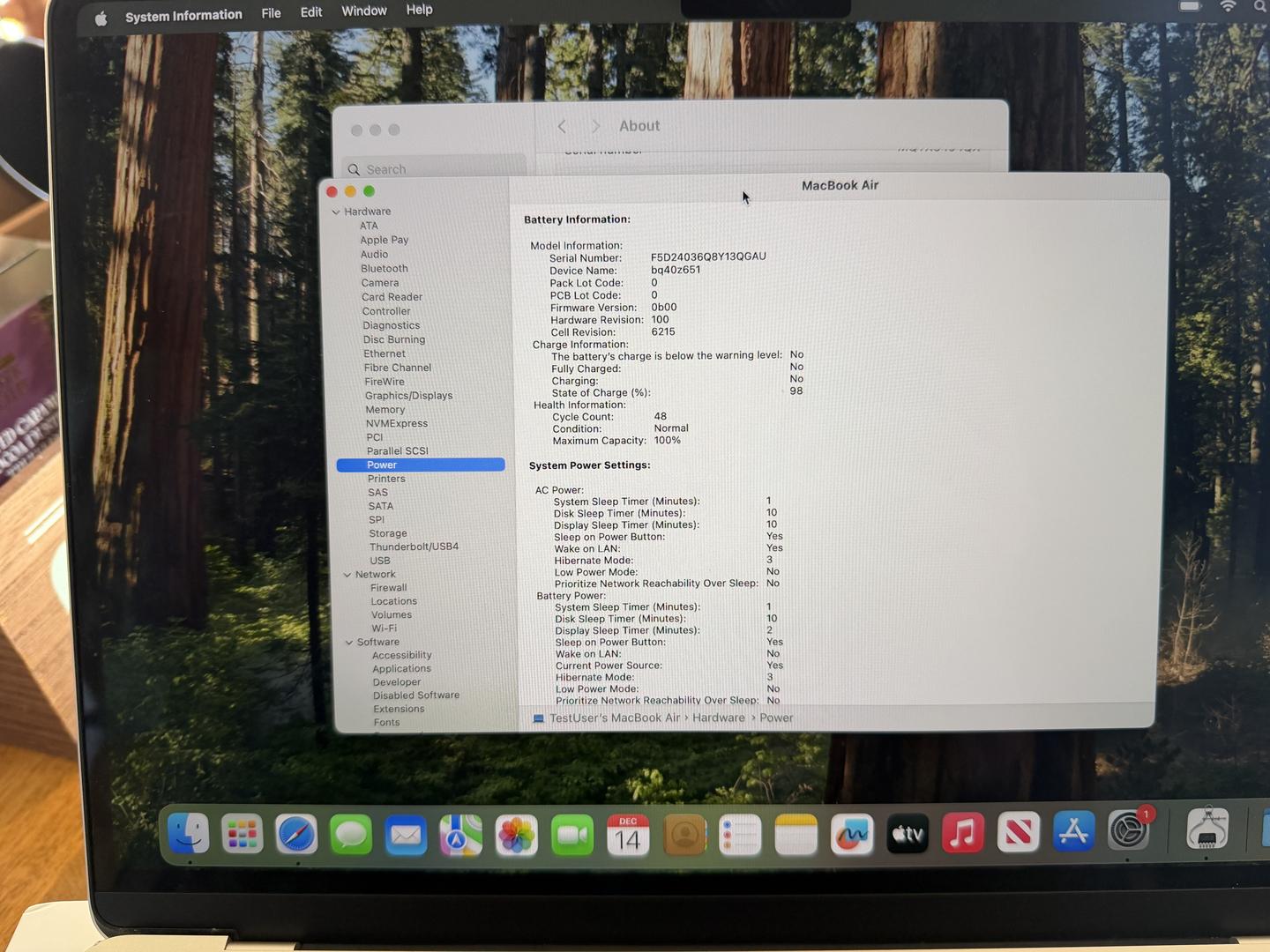Collapse the Hardware section in sidebar
This screenshot has height=952, width=1270.
(x=336, y=212)
